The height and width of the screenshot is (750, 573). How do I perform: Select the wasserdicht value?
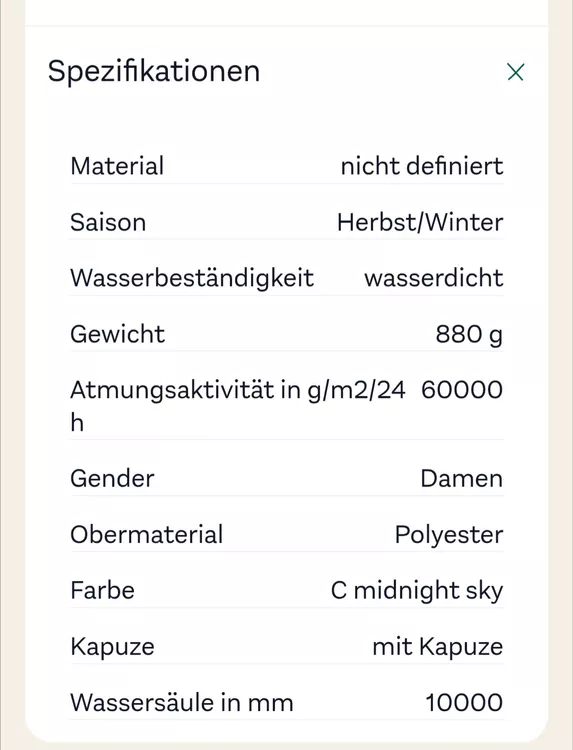[433, 278]
